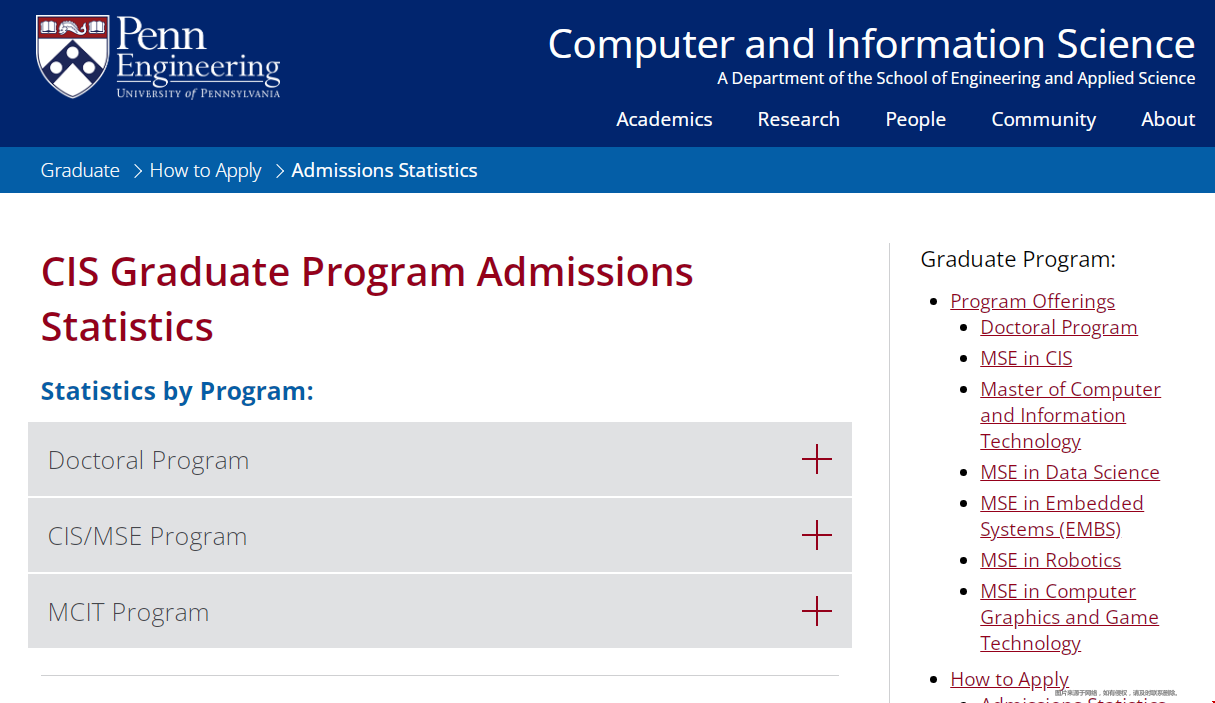Open the MSE in Robotics link
The height and width of the screenshot is (703, 1215).
coord(1050,560)
